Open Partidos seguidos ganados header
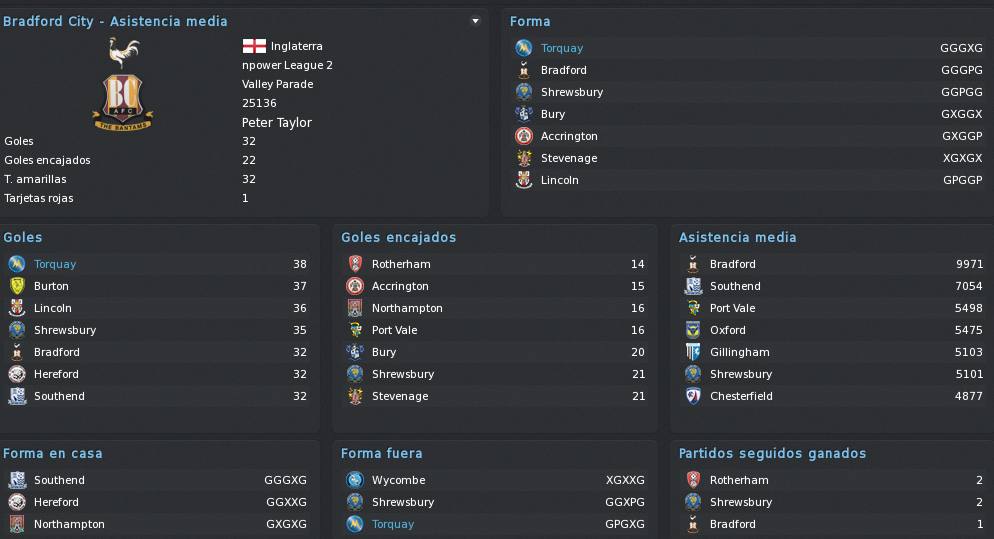The width and height of the screenshot is (994, 539). click(x=772, y=453)
